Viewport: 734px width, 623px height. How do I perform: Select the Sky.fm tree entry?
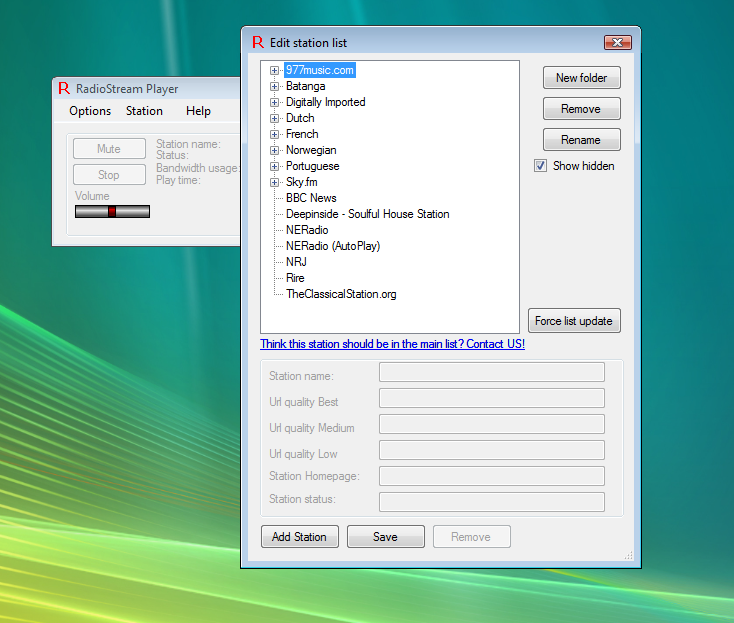click(x=302, y=182)
